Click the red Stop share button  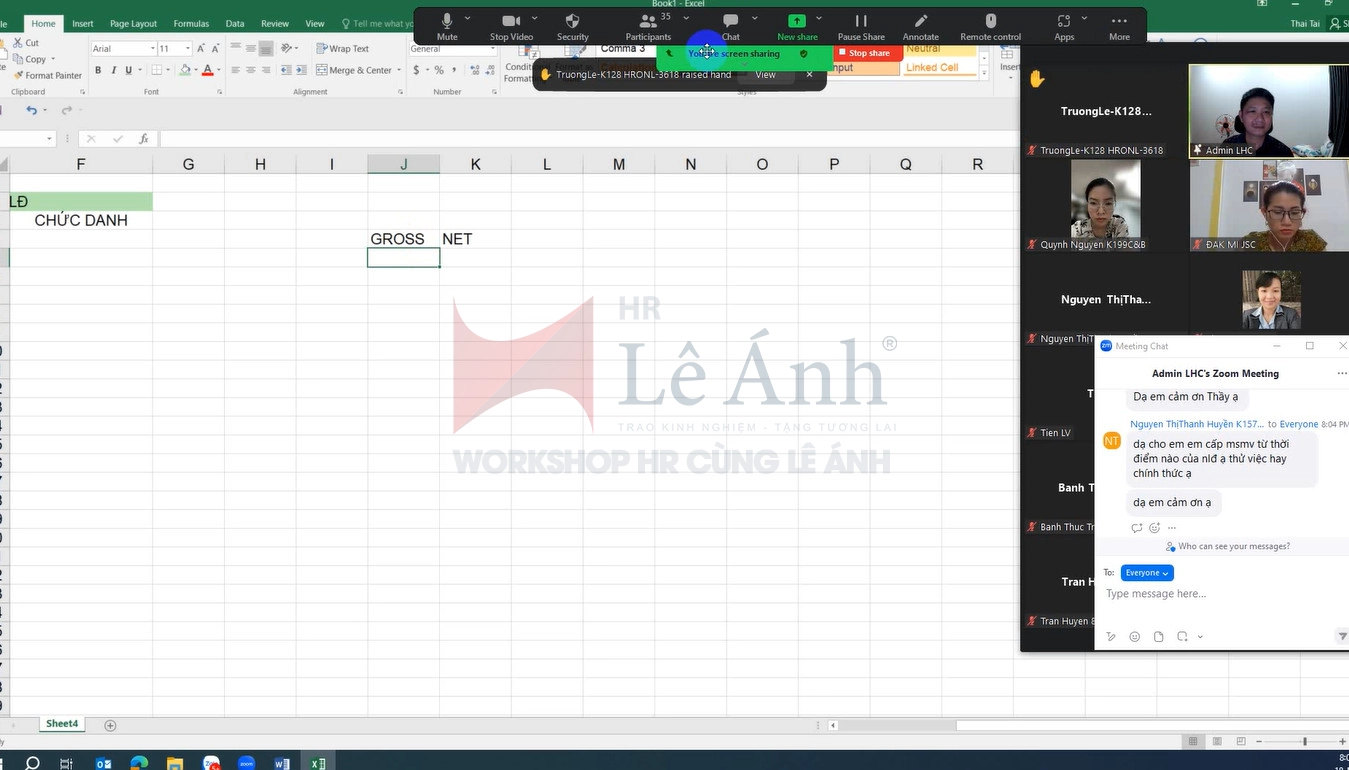tap(864, 53)
